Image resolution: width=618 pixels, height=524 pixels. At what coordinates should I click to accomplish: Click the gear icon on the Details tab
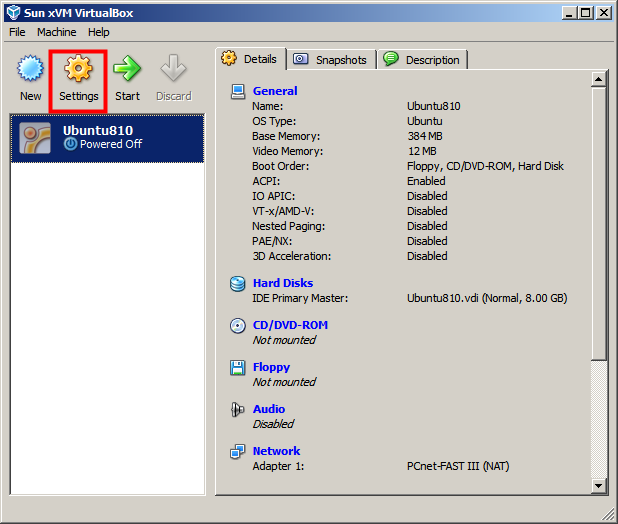tap(229, 58)
